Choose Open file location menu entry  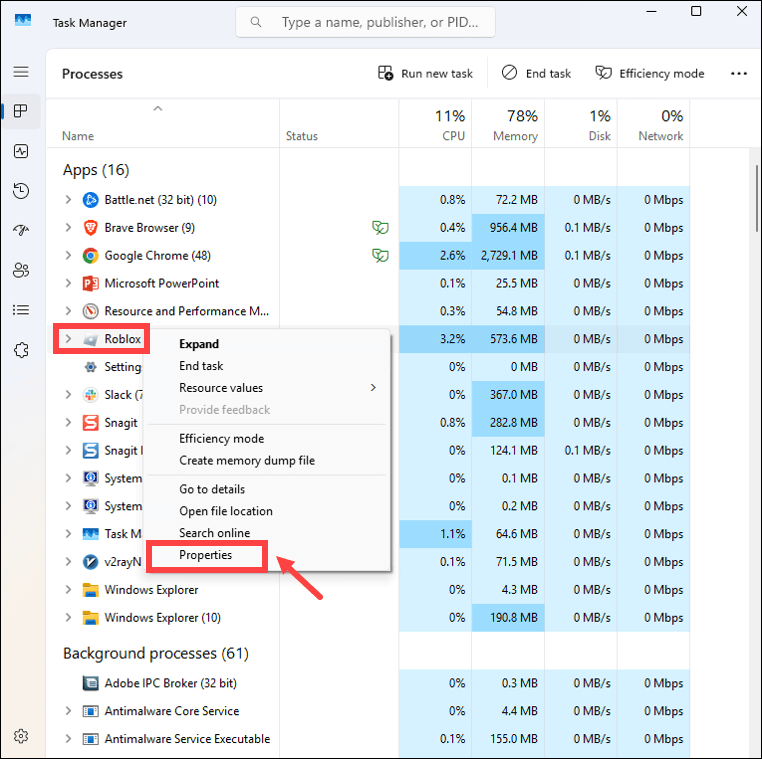point(225,511)
